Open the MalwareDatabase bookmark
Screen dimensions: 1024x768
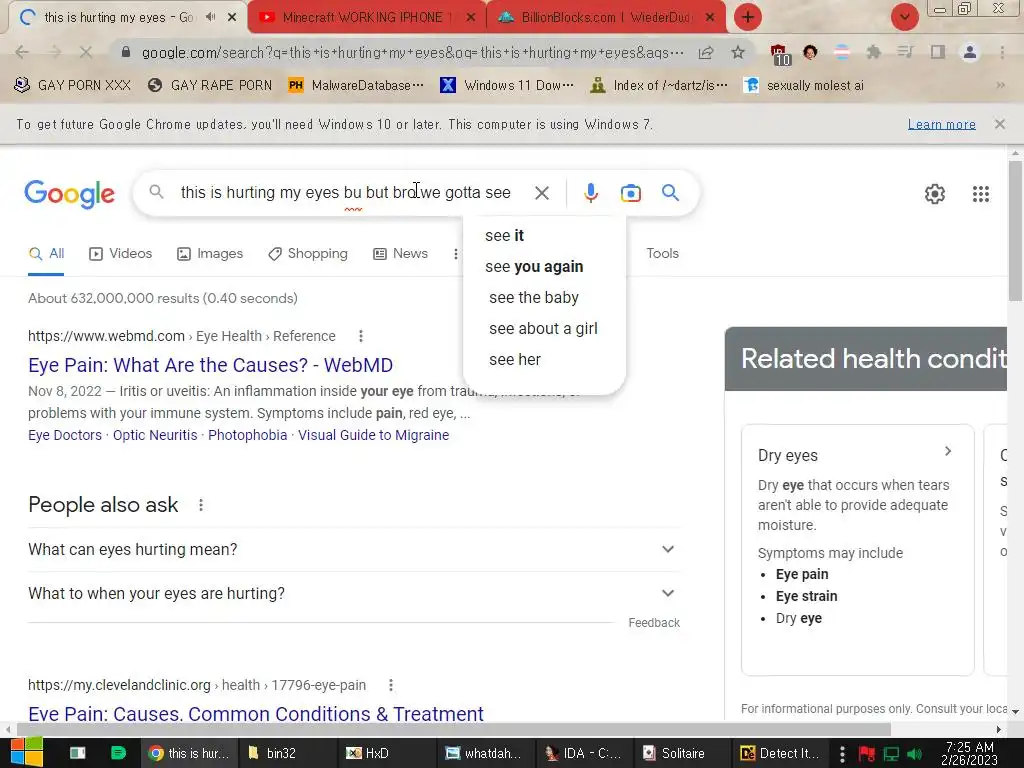click(x=356, y=86)
